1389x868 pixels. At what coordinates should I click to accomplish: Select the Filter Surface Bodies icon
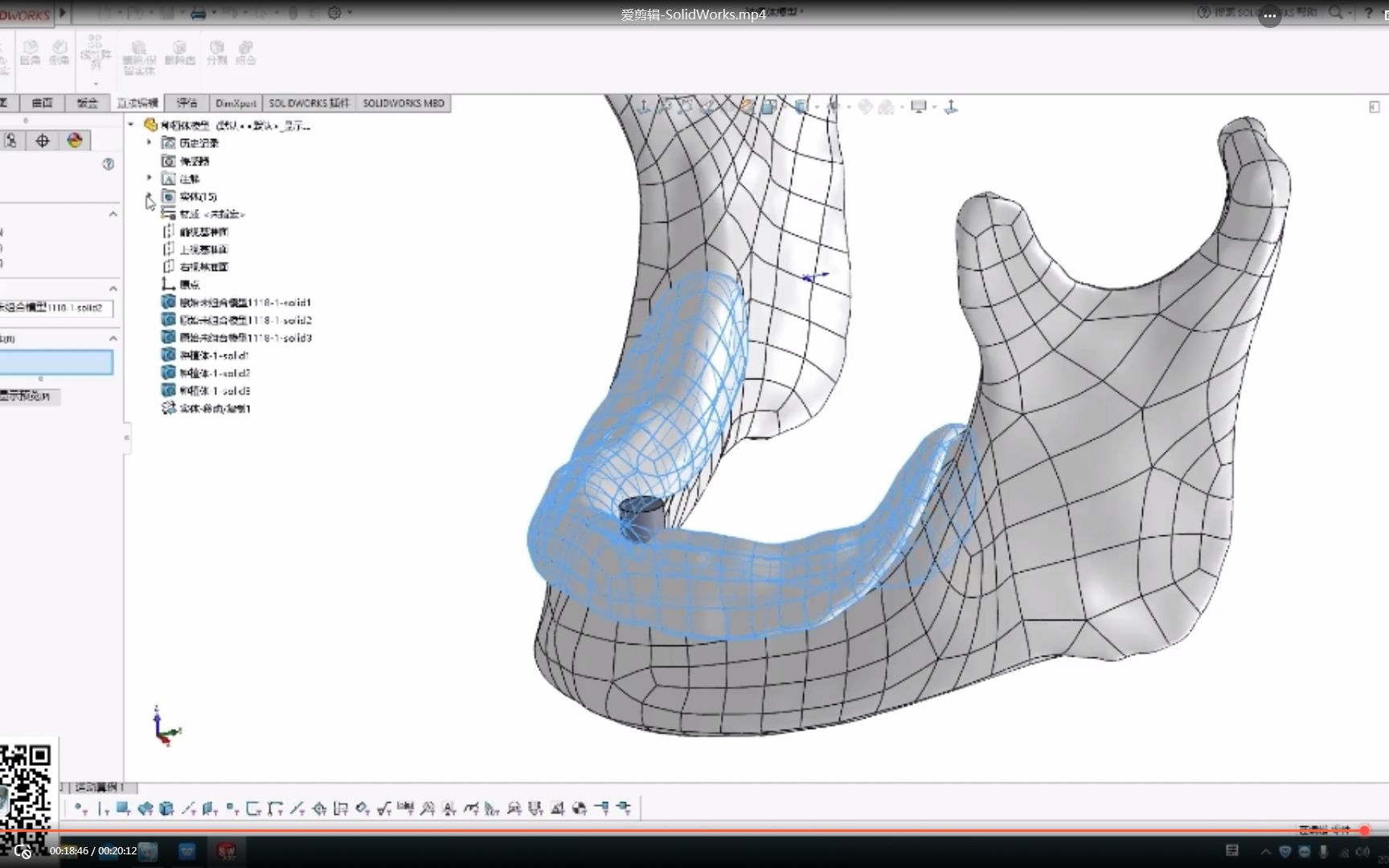tap(145, 809)
